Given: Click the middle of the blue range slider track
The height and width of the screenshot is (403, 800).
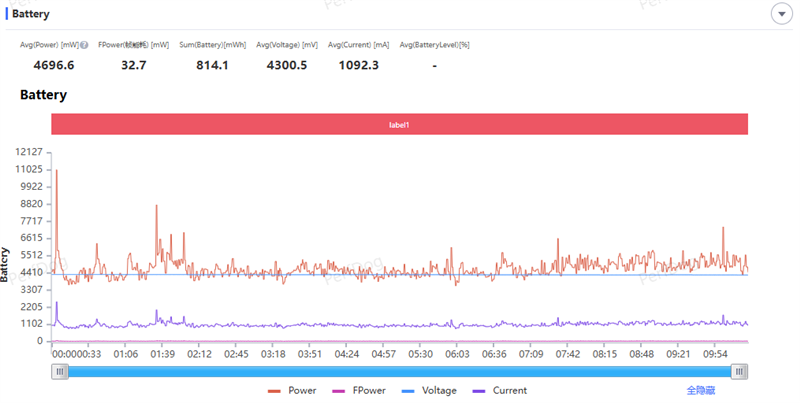Looking at the screenshot, I should 400,371.
